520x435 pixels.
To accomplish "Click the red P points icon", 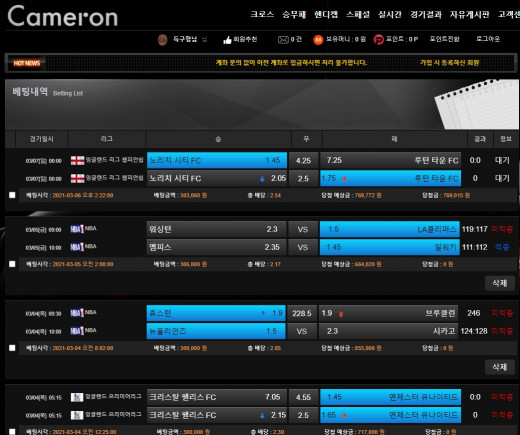I will point(379,40).
